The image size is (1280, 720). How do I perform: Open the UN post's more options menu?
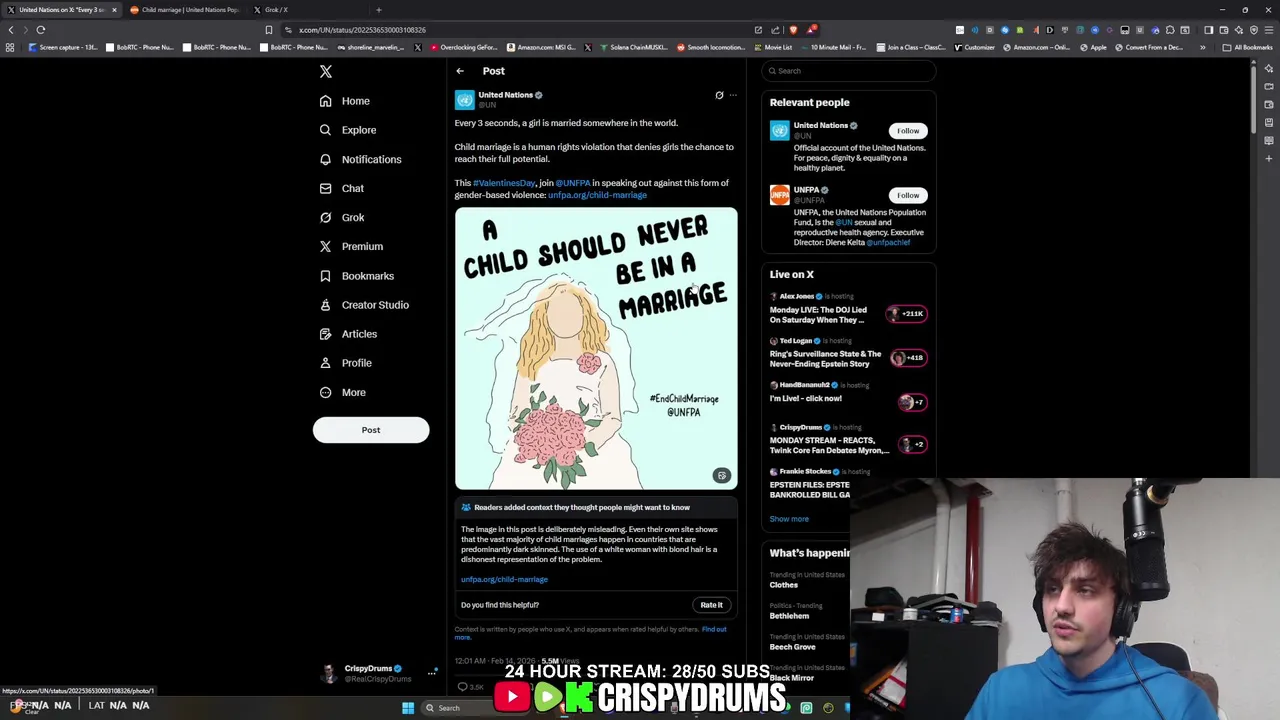[733, 95]
